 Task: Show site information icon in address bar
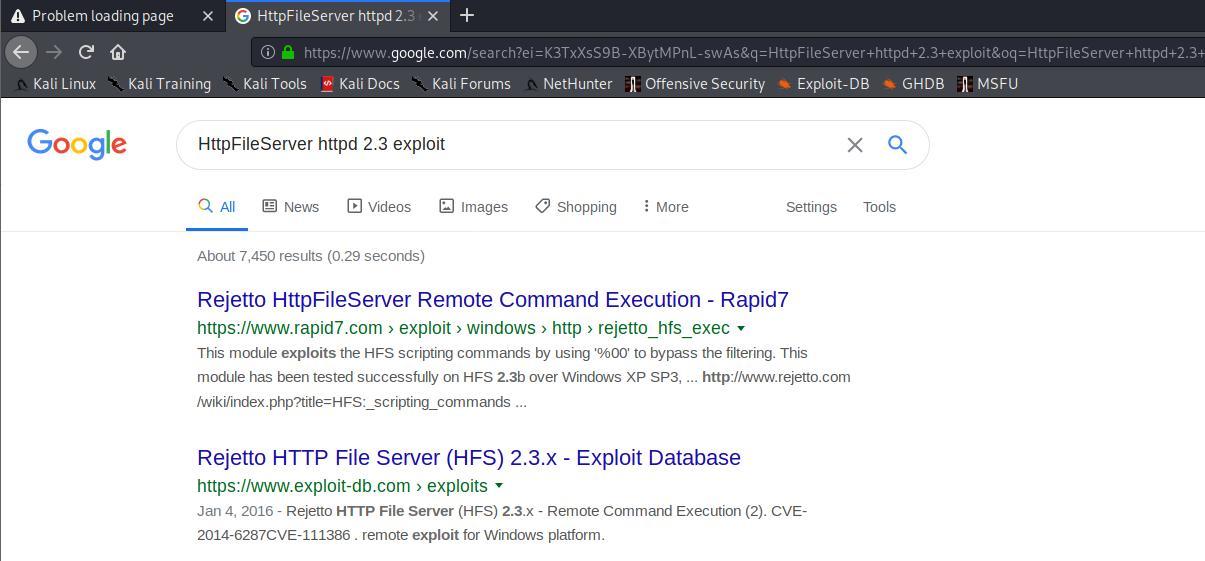[x=268, y=52]
